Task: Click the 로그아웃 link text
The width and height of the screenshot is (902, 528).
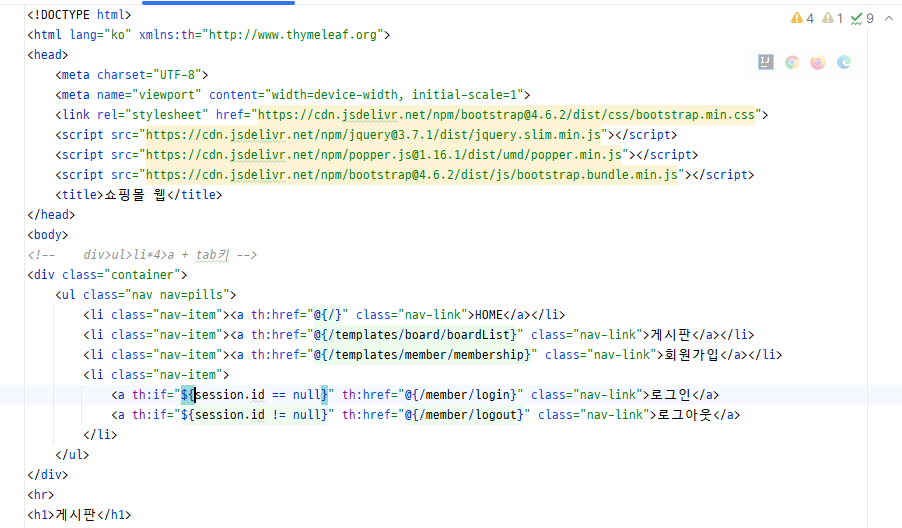Action: point(685,415)
